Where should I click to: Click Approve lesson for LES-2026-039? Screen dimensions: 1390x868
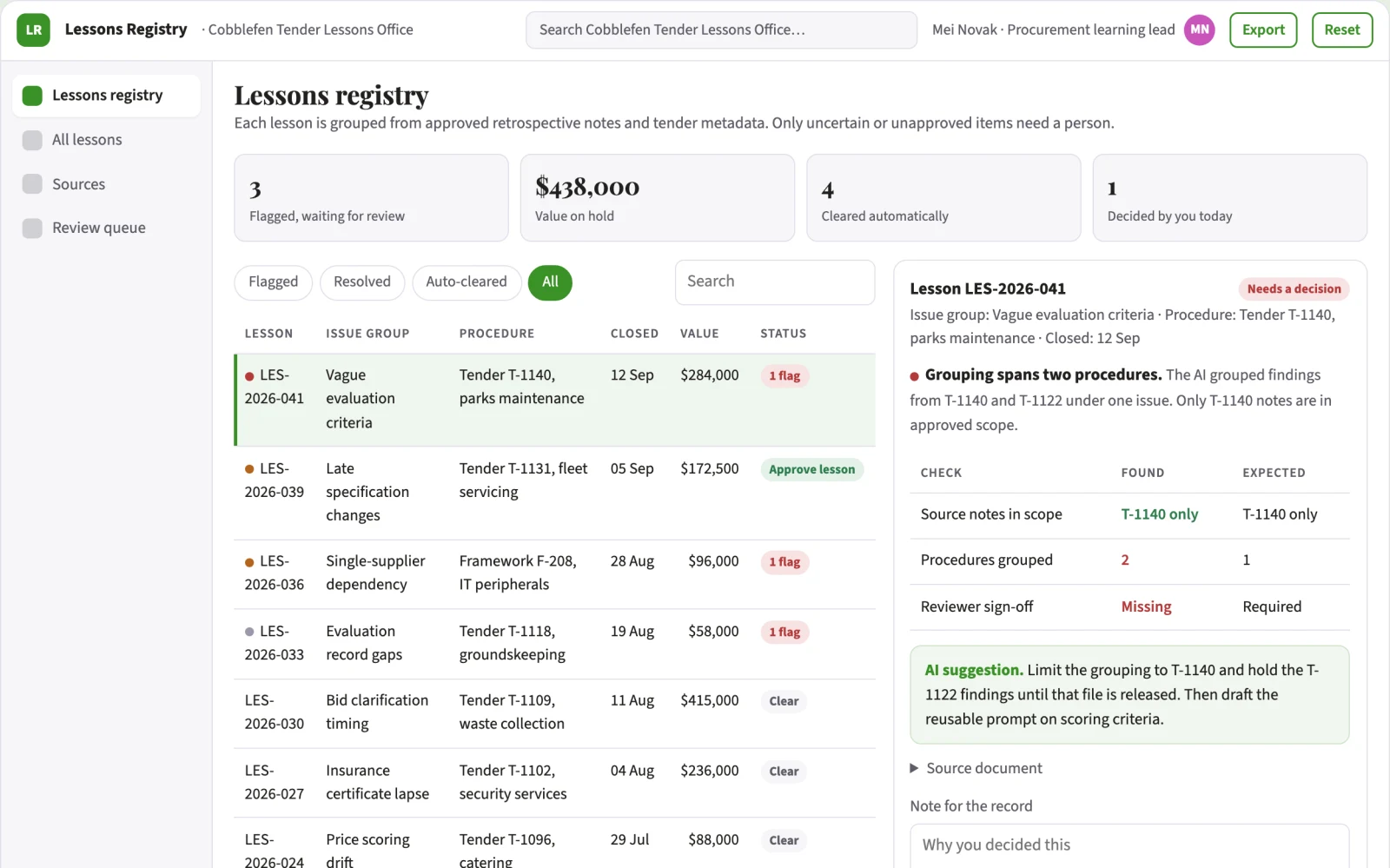811,469
